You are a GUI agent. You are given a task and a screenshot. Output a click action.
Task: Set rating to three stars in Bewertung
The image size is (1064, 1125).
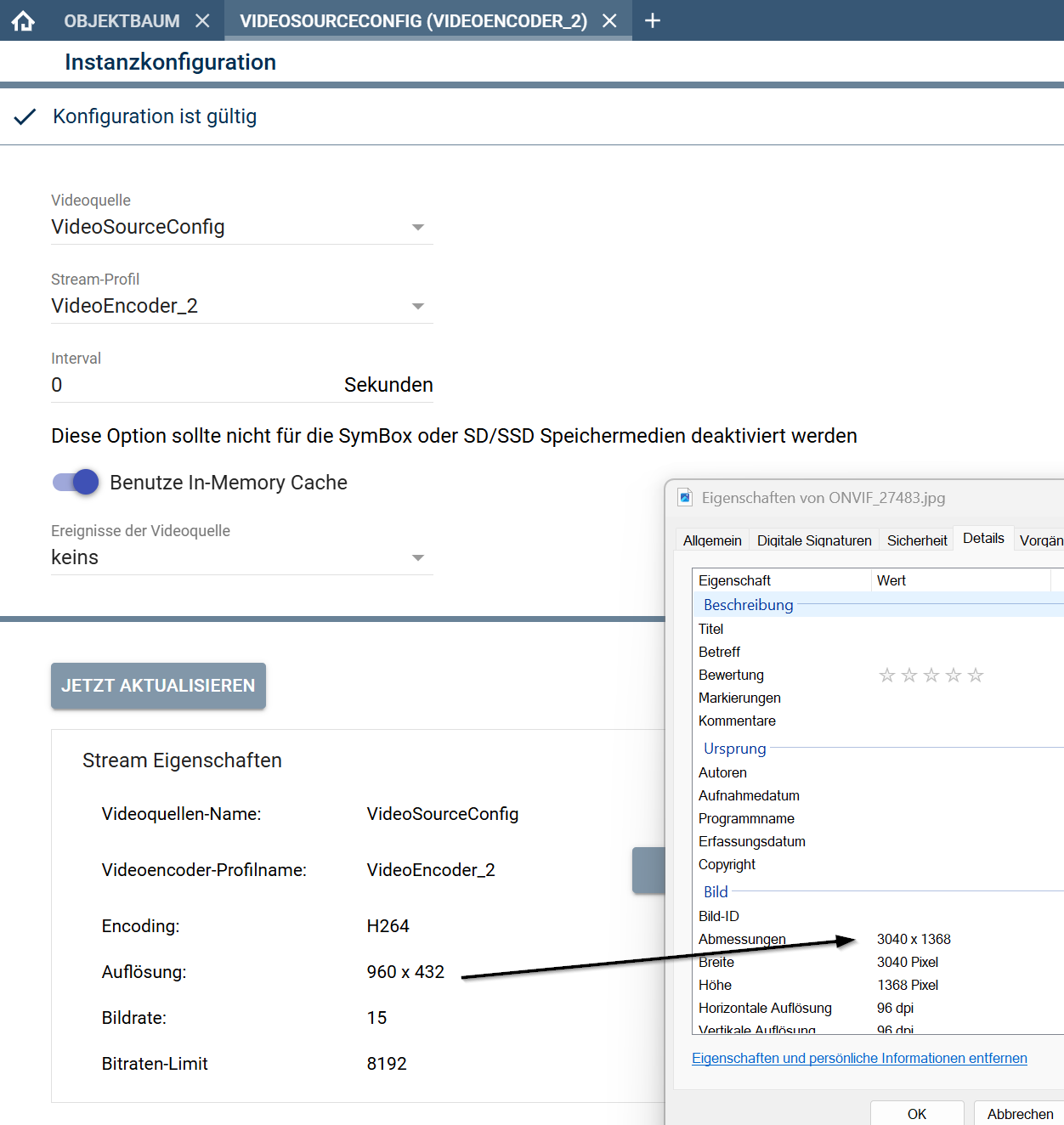click(x=931, y=676)
